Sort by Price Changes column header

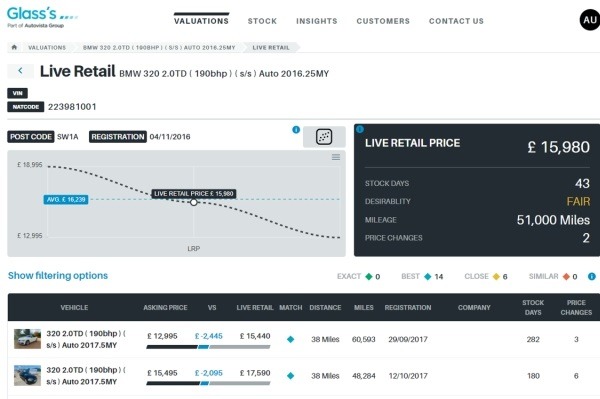coord(576,307)
